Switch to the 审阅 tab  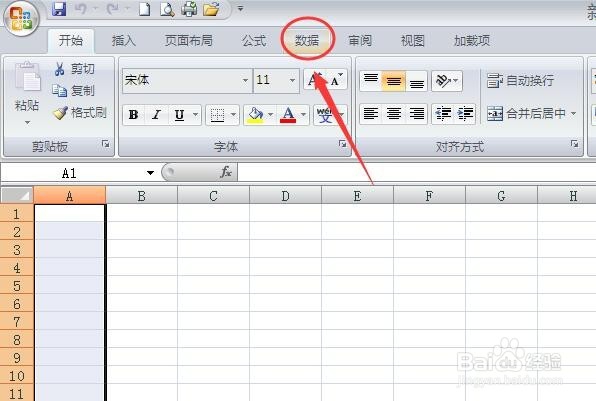coord(360,40)
